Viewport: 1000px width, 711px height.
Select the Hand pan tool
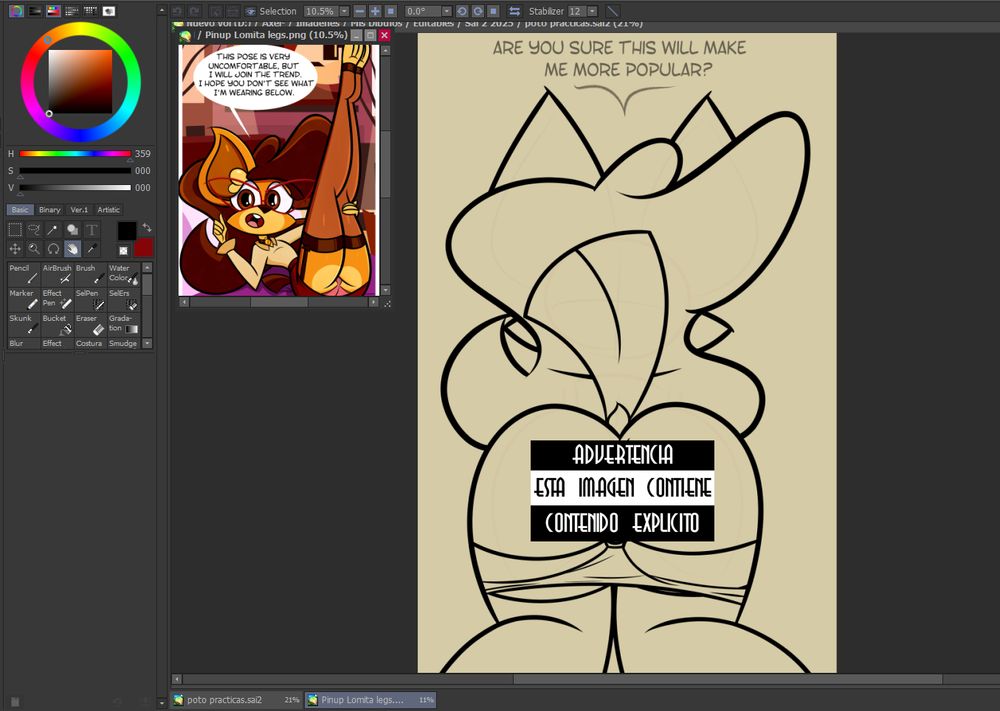[73, 249]
